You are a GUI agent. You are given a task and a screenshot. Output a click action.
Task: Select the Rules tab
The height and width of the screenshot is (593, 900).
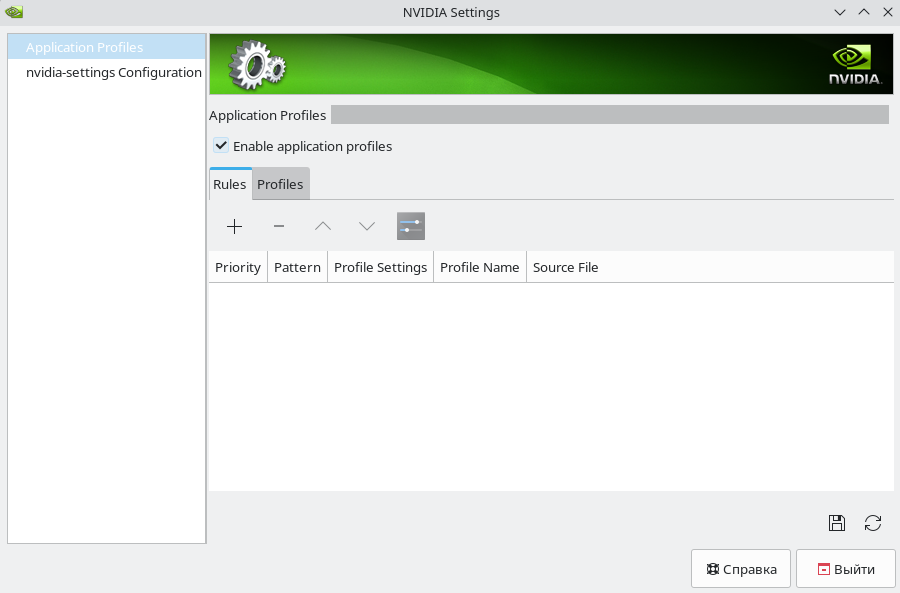point(230,184)
